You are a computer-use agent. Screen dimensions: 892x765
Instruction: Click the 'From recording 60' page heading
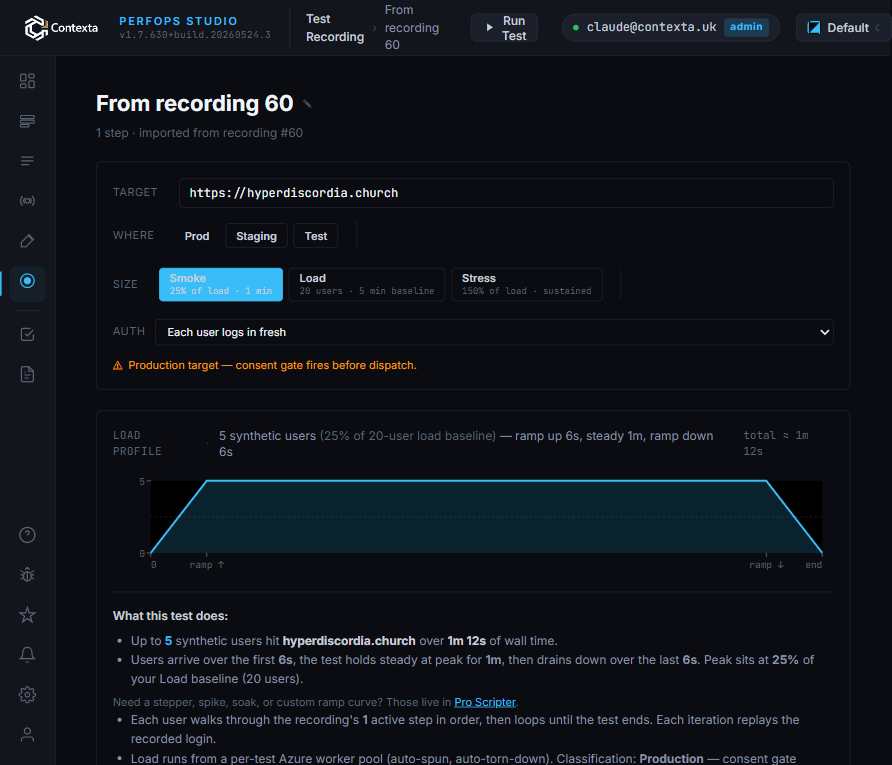coord(195,104)
